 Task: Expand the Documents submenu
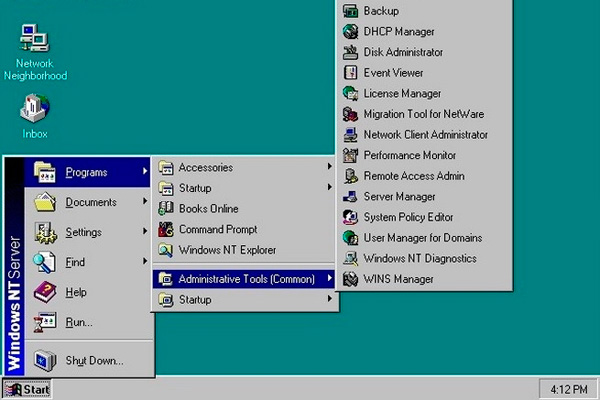coord(90,202)
